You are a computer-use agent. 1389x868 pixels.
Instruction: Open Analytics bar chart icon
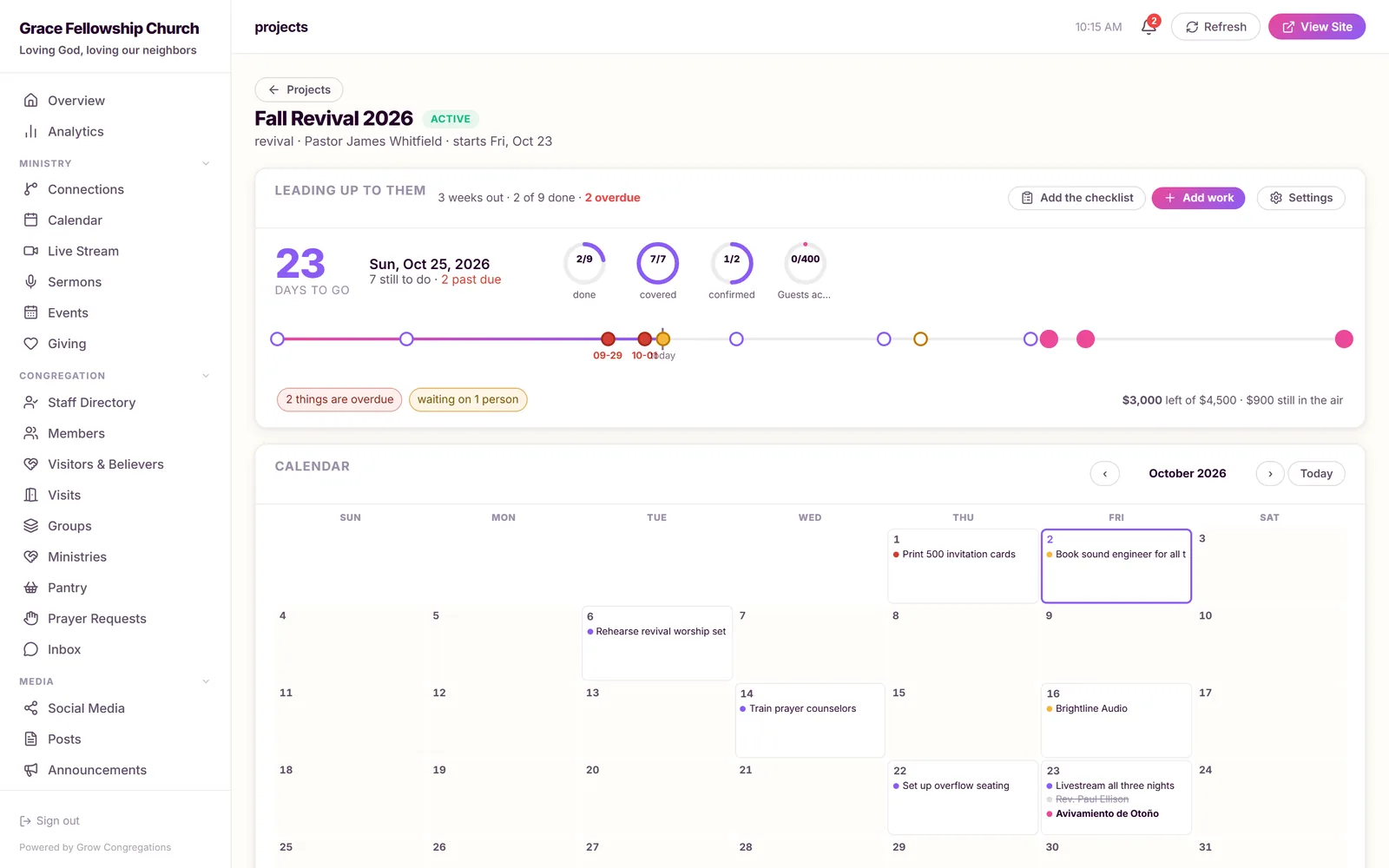click(x=31, y=131)
